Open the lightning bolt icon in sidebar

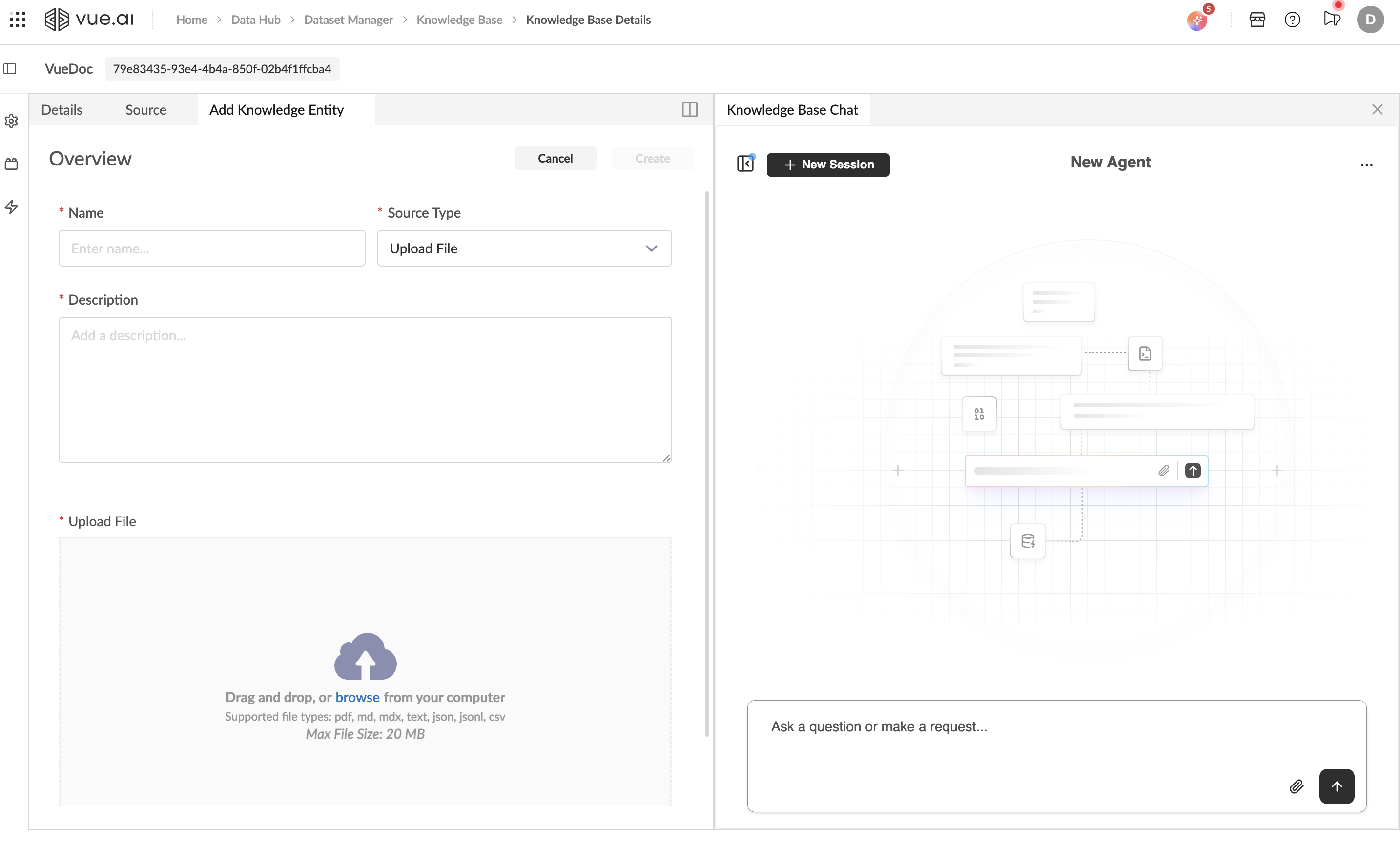(x=12, y=207)
